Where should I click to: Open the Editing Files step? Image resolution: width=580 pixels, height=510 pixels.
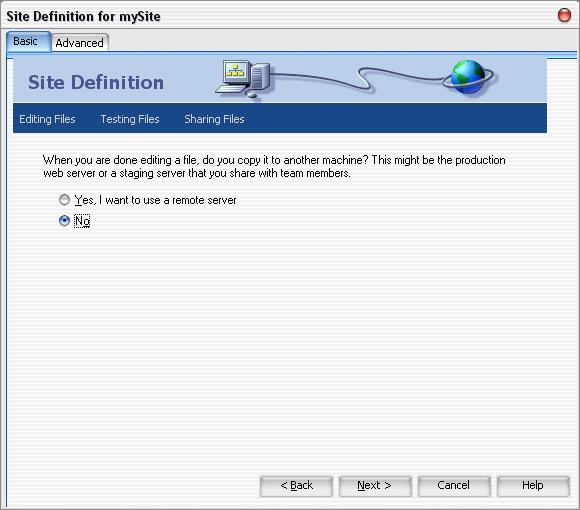coord(47,119)
